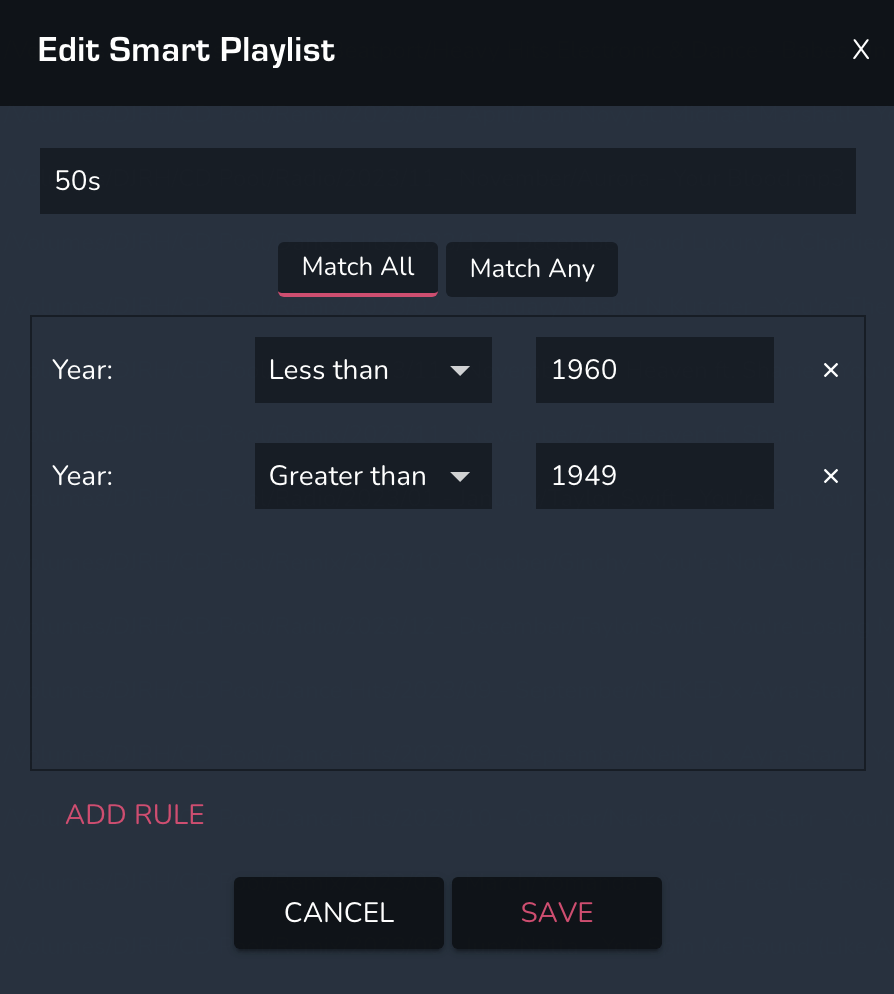Select the Match All option

pos(358,267)
